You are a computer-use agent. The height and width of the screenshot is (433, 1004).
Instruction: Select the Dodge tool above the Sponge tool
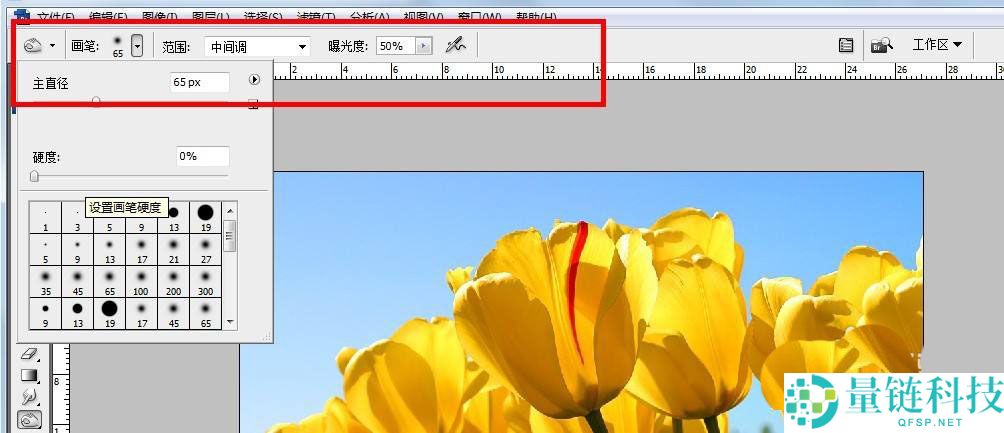[x=29, y=397]
